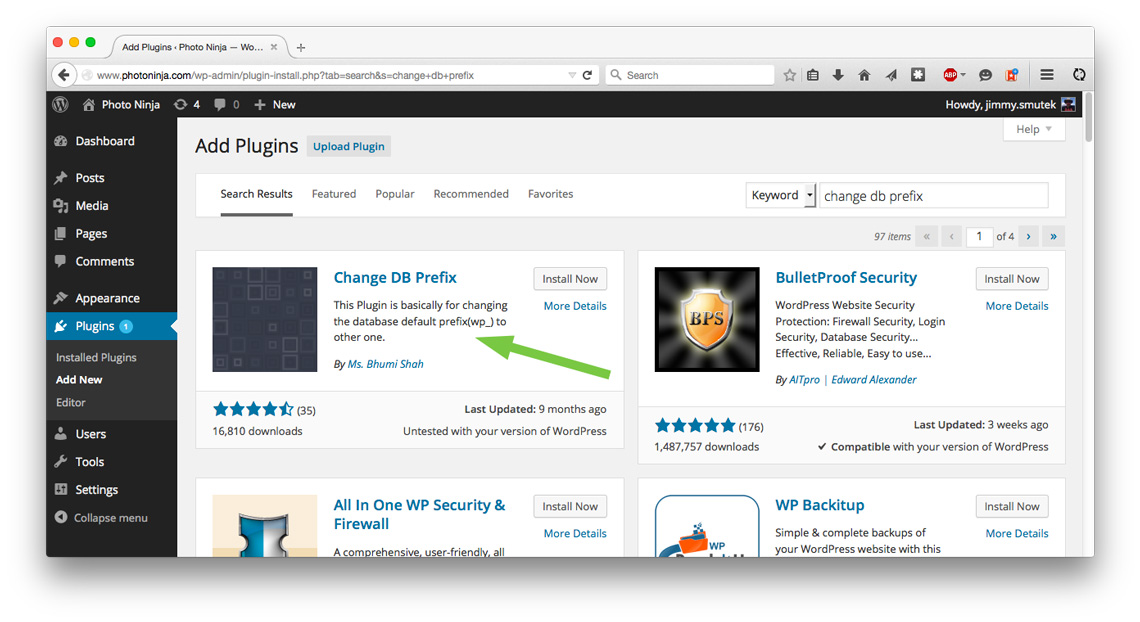Reload the page with refresh icon
Viewport: 1140px width, 622px height.
(x=587, y=75)
